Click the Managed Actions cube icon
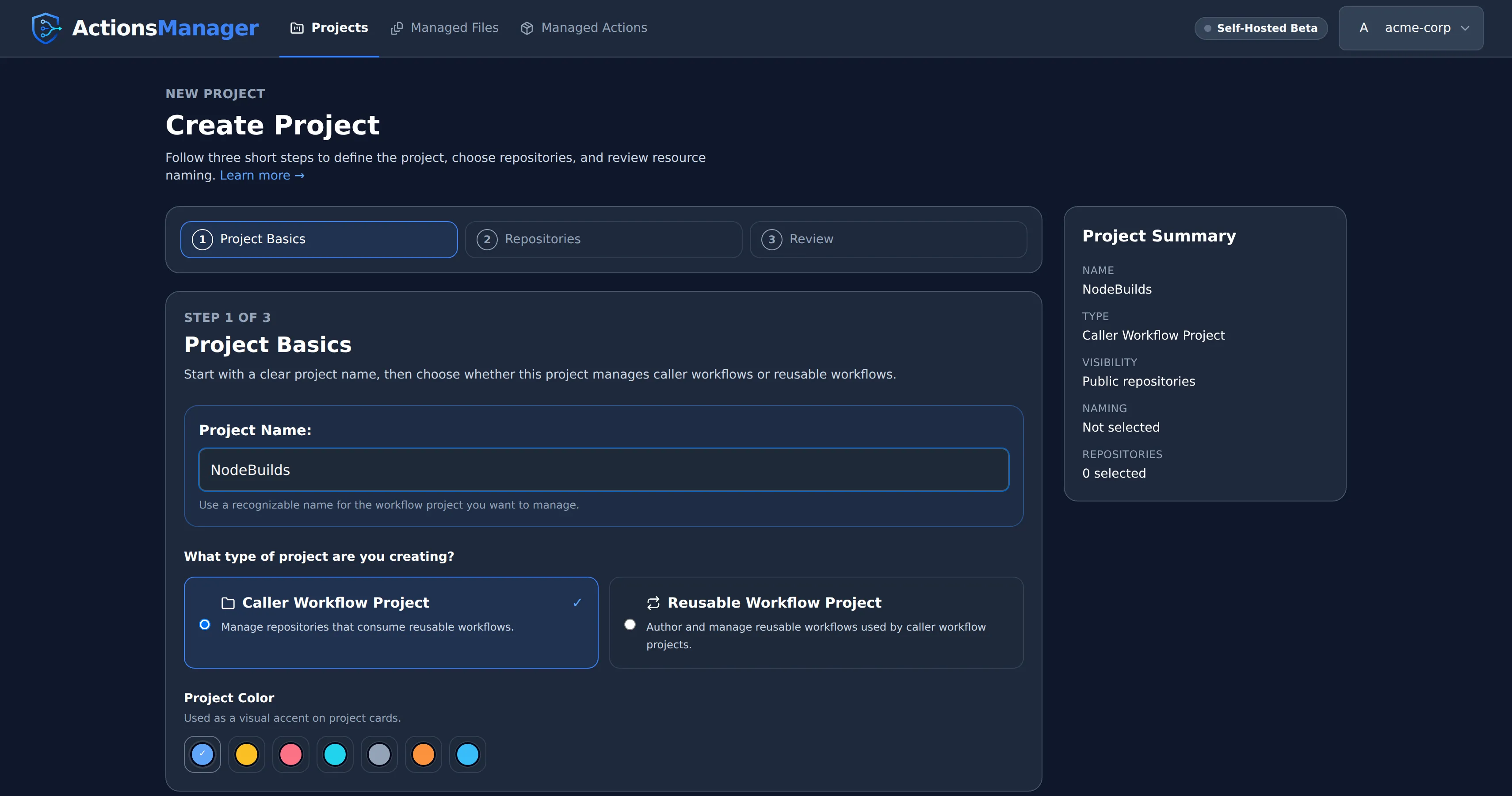Image resolution: width=1512 pixels, height=796 pixels. point(527,28)
